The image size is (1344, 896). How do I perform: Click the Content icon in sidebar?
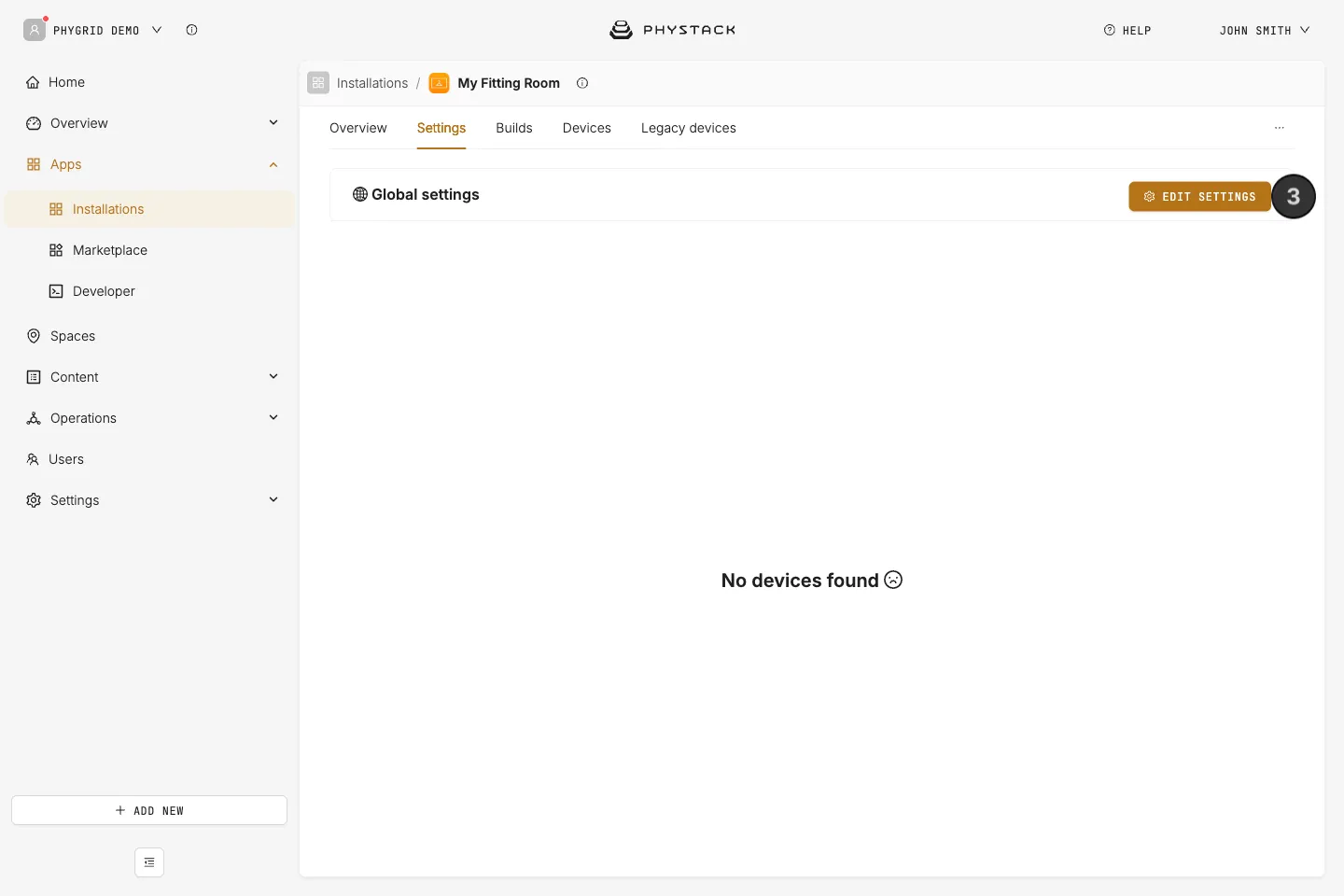tap(34, 377)
